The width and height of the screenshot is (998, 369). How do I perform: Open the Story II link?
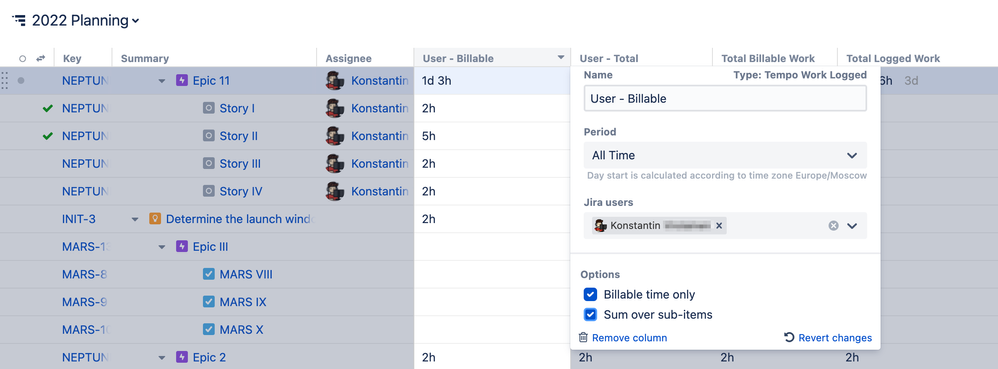click(x=239, y=136)
